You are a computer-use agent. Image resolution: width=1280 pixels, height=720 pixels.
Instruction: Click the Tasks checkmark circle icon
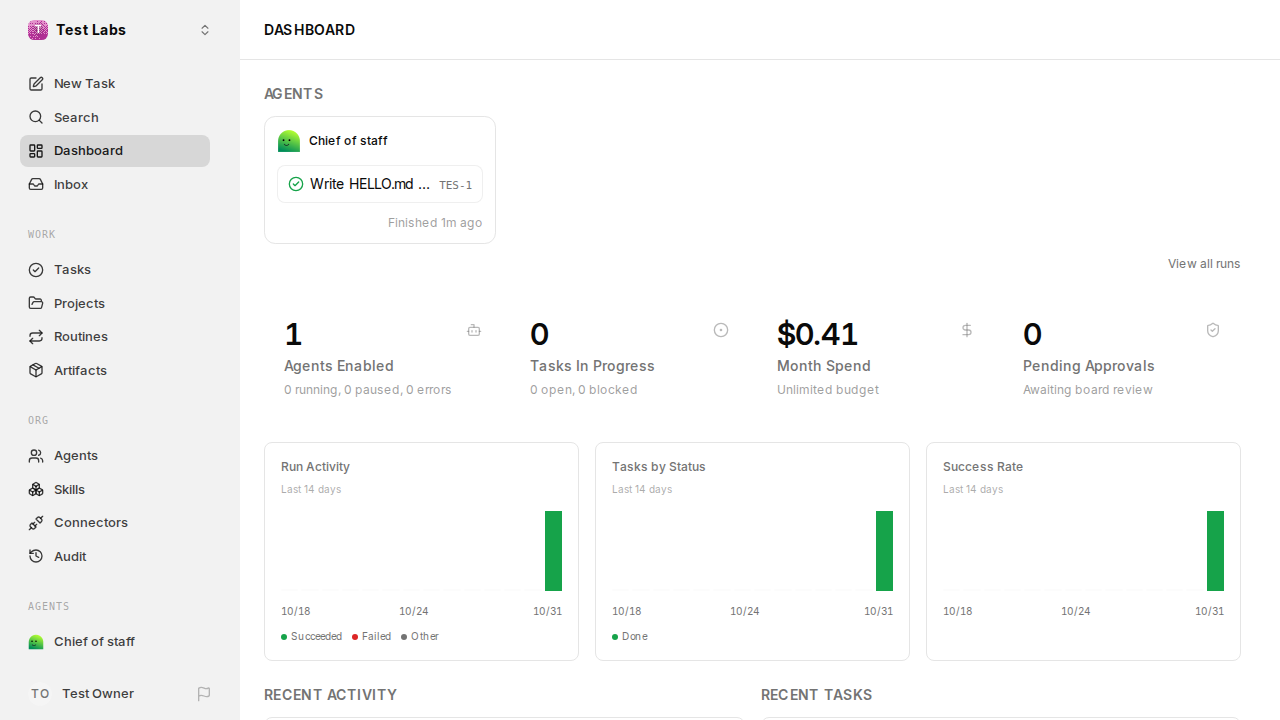pyautogui.click(x=36, y=270)
